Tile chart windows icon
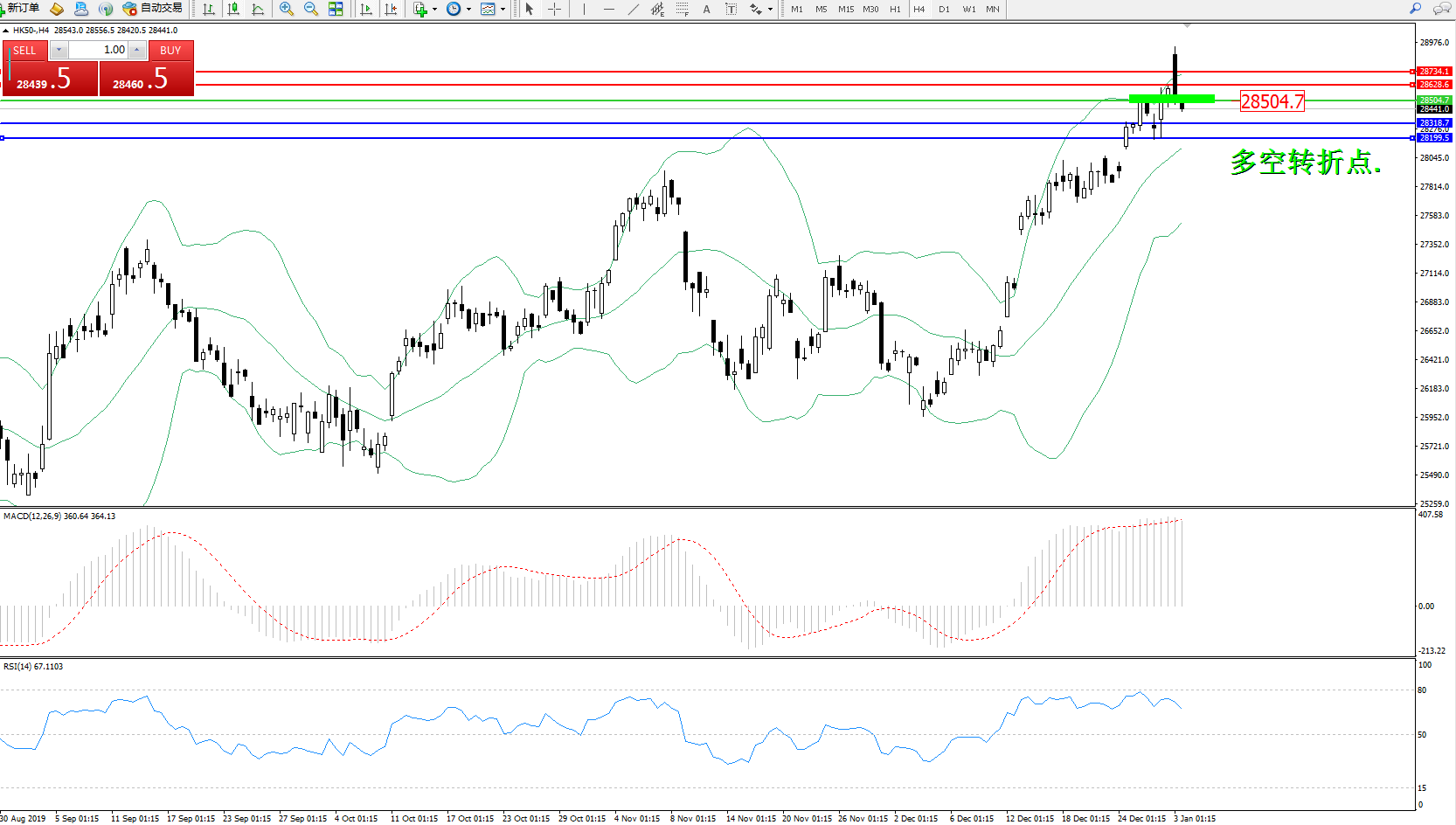This screenshot has width=1456, height=825. (x=336, y=9)
